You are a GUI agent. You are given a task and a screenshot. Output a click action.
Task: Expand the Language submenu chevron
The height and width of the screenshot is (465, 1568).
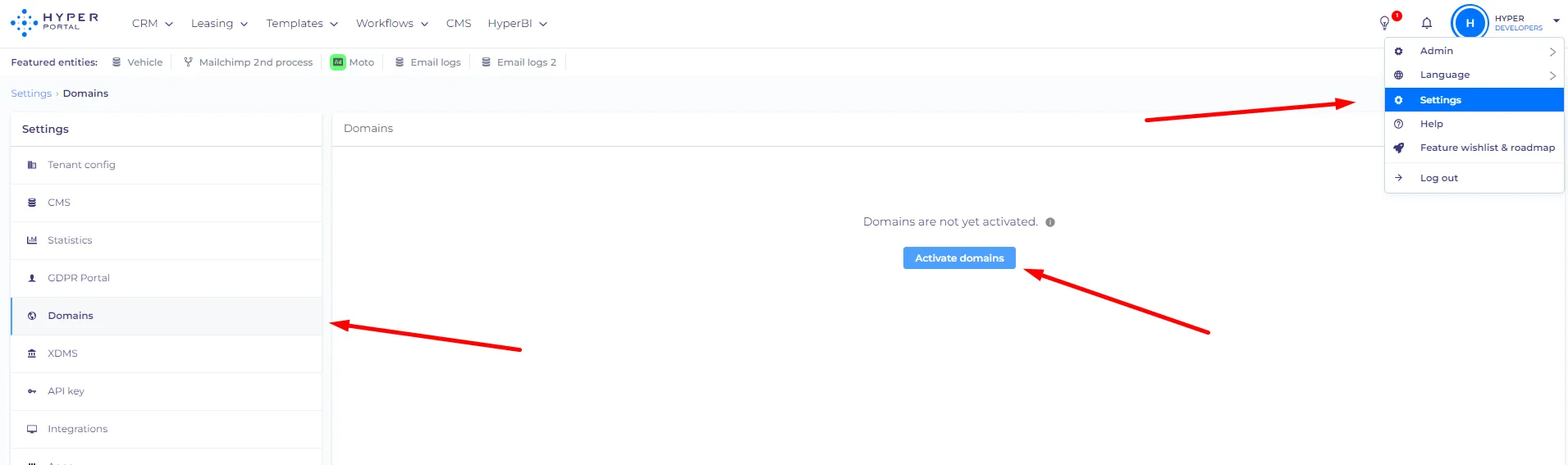point(1552,75)
